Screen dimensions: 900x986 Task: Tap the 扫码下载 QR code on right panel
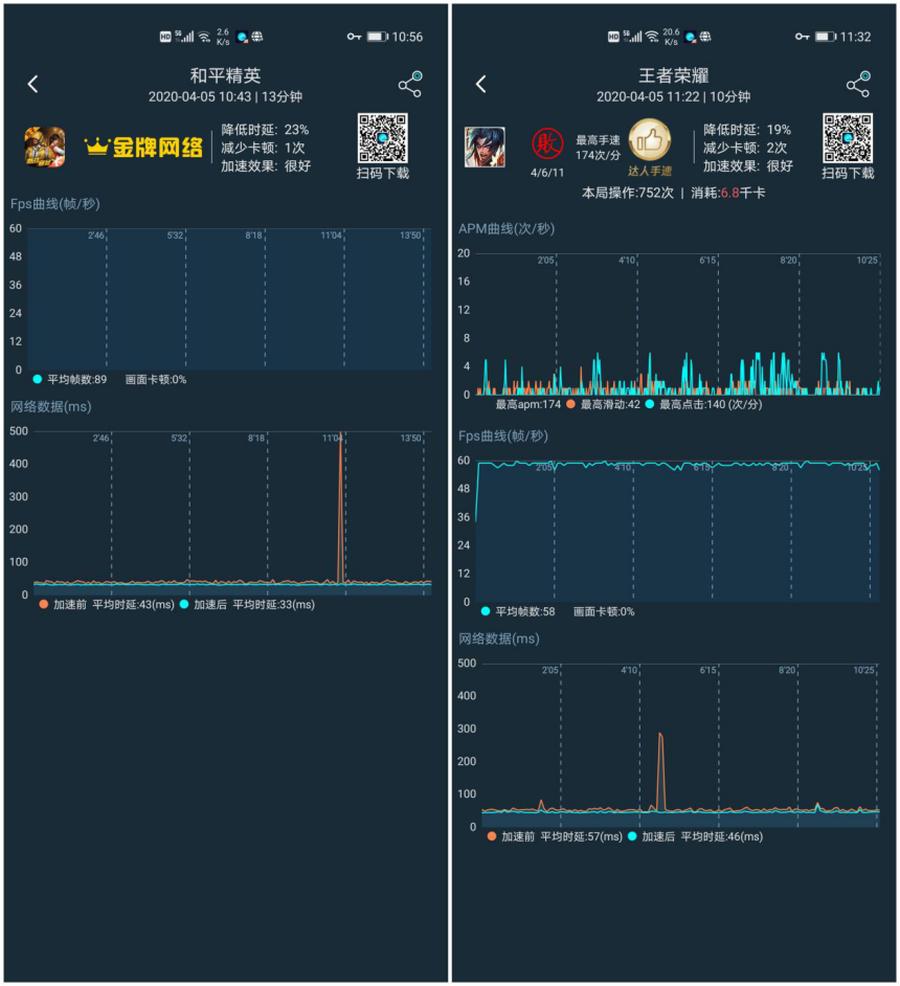pos(848,140)
